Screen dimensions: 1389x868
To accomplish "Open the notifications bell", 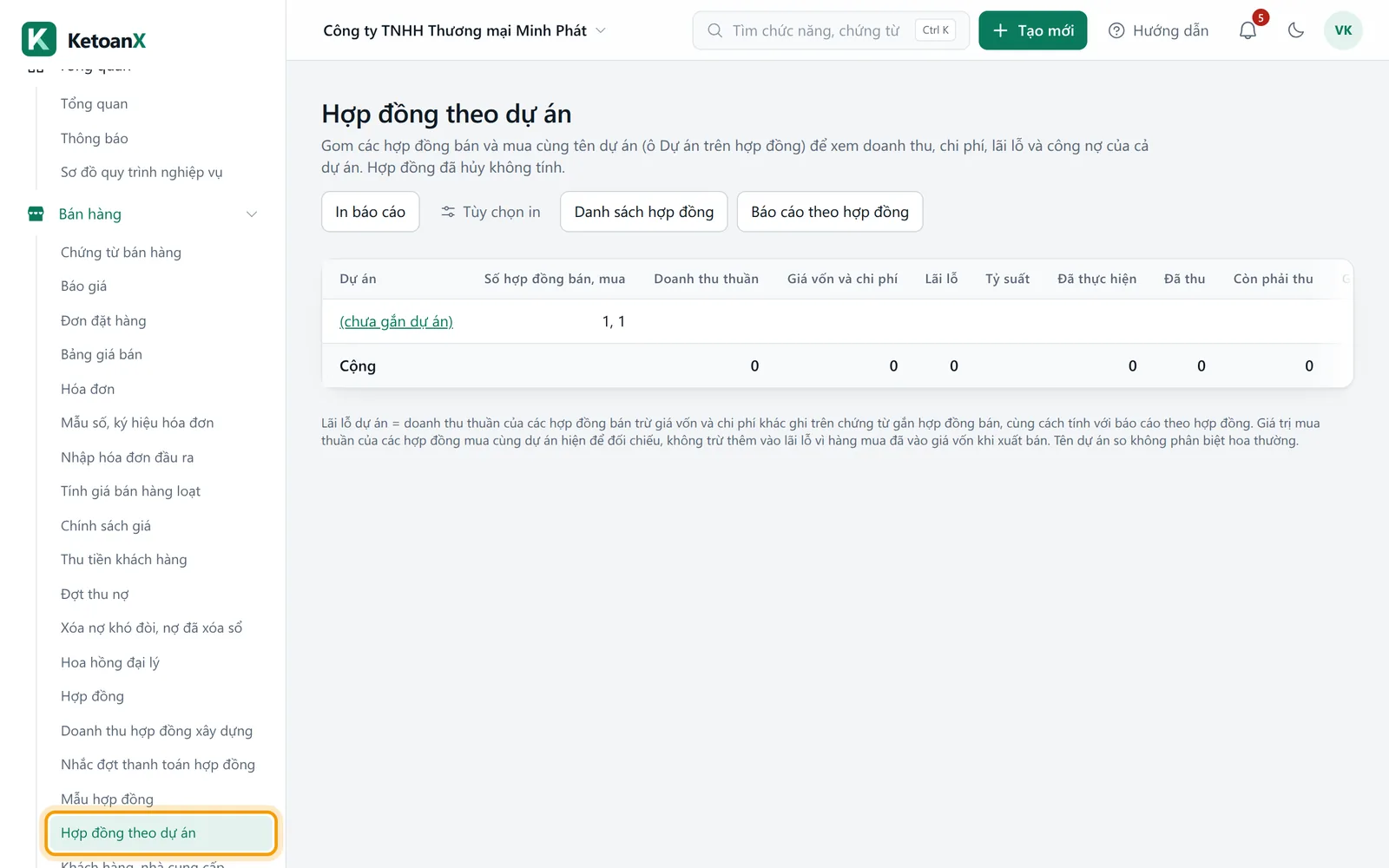I will (1247, 30).
